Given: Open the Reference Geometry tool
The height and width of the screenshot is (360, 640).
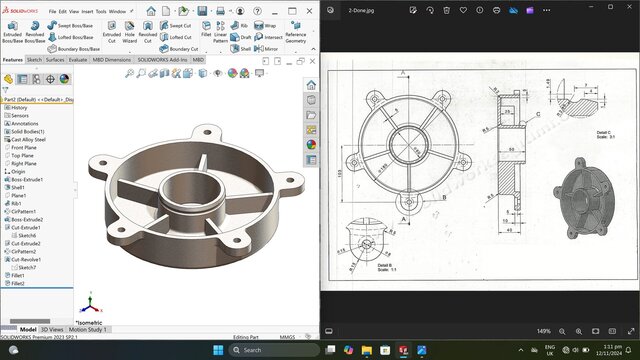Looking at the screenshot, I should tap(296, 32).
